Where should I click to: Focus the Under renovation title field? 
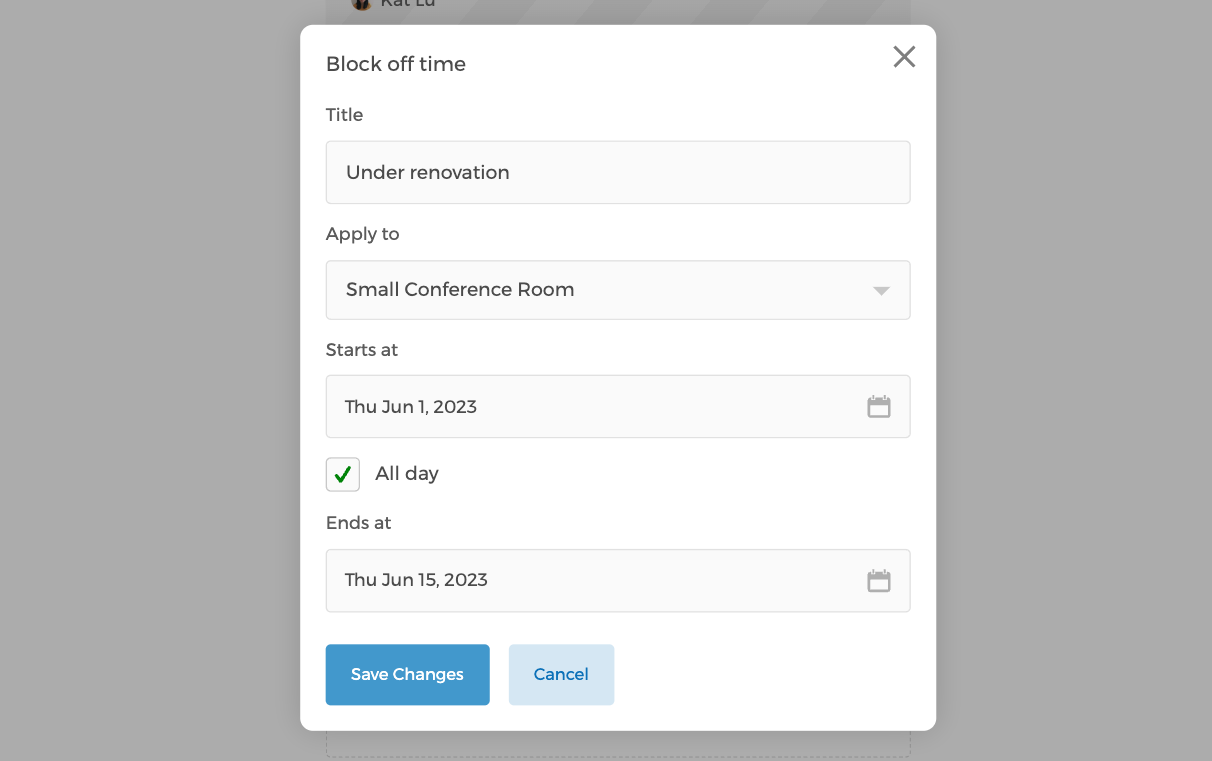tap(617, 172)
